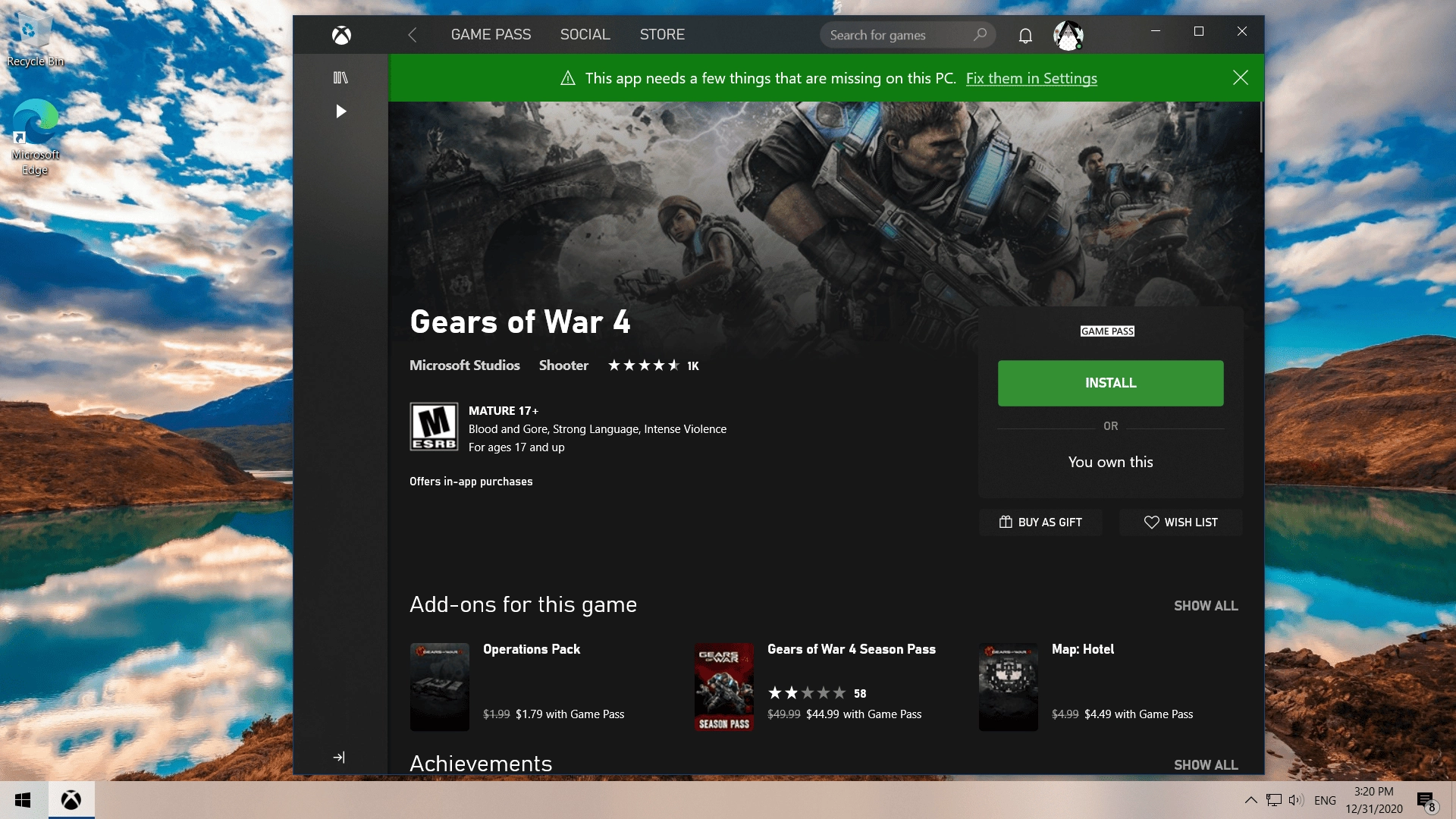Viewport: 1456px width, 819px height.
Task: Open the Windows Start menu
Action: tap(23, 800)
